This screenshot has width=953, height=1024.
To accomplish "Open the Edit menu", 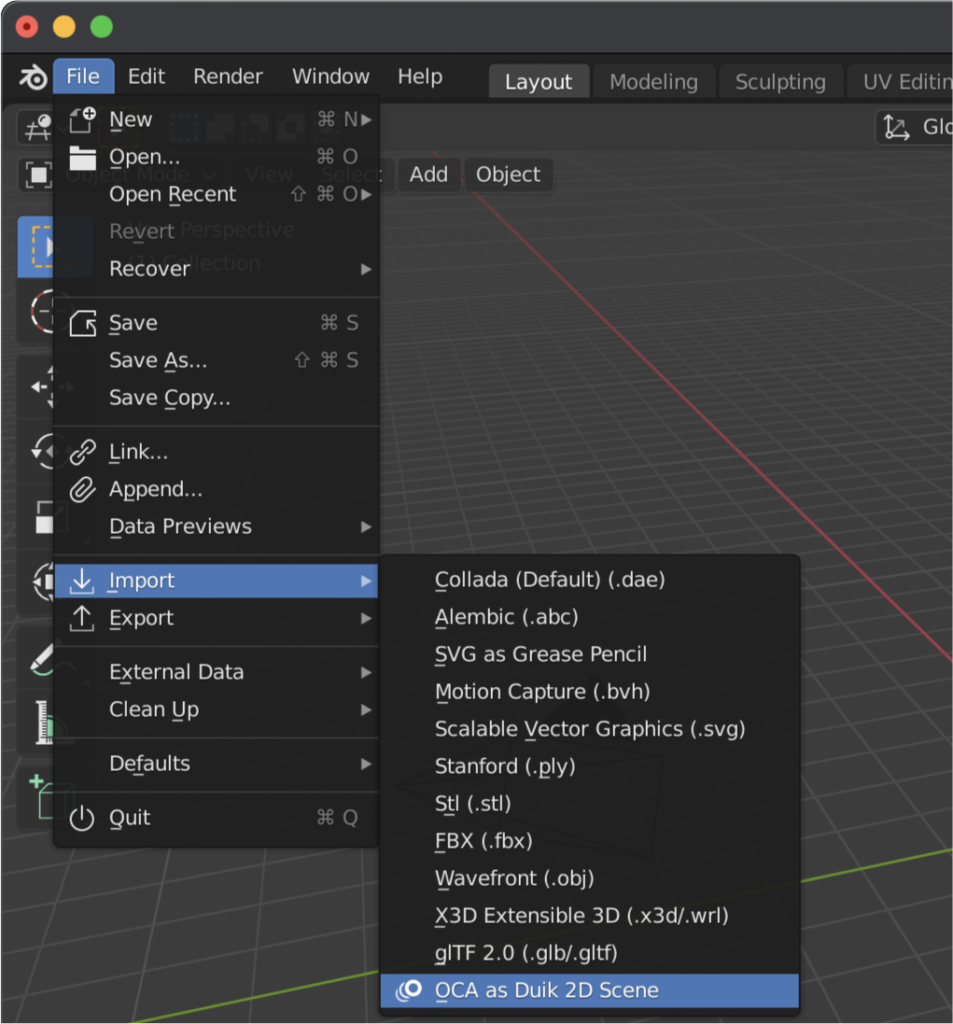I will [146, 76].
